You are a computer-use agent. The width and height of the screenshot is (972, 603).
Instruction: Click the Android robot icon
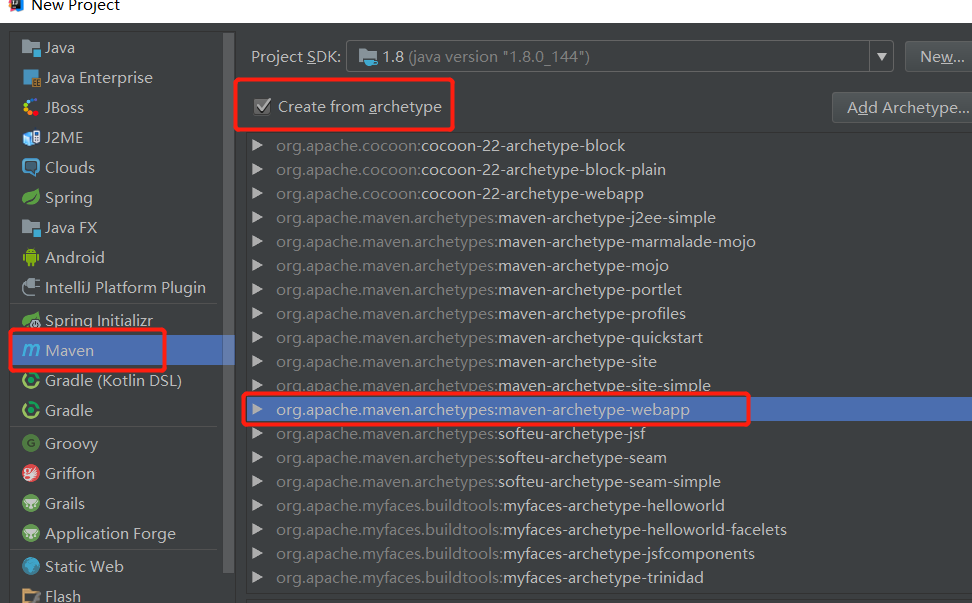[30, 257]
